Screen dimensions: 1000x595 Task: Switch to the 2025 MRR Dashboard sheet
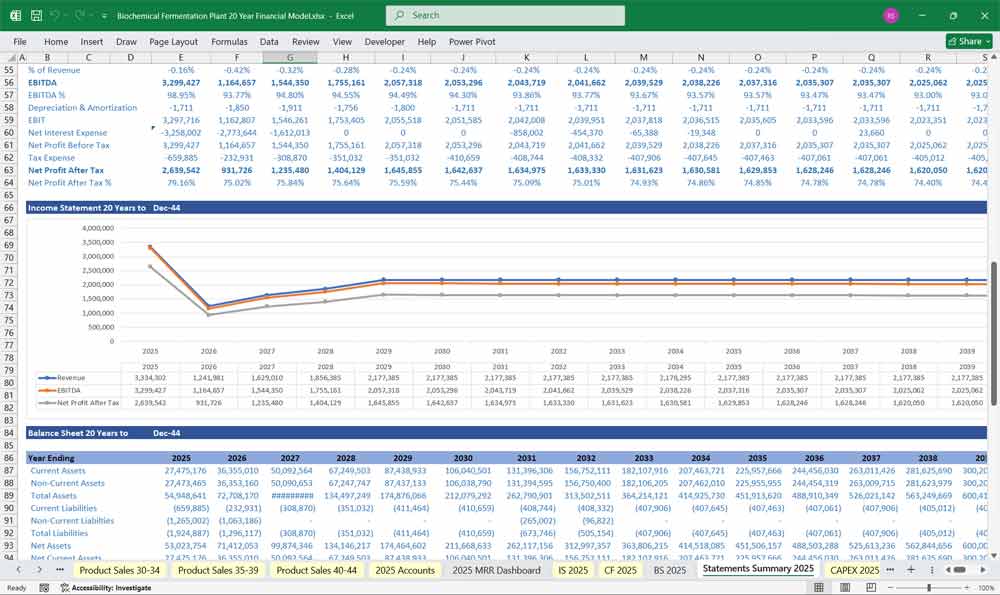(496, 569)
